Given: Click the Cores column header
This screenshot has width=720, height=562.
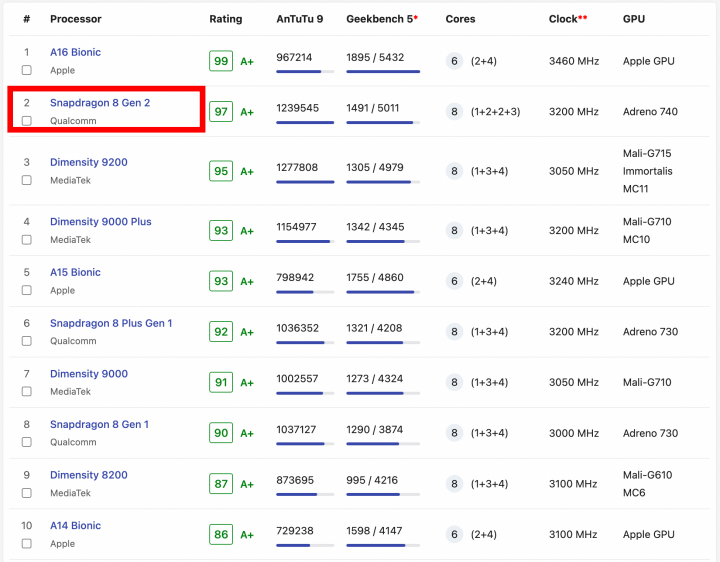Looking at the screenshot, I should (x=460, y=19).
